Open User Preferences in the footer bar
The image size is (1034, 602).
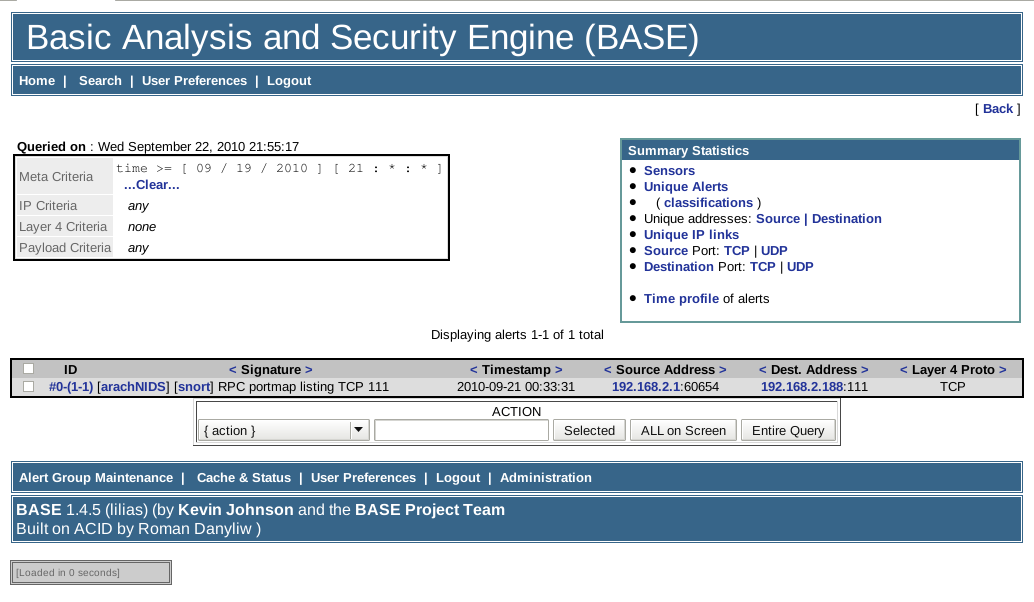point(363,477)
